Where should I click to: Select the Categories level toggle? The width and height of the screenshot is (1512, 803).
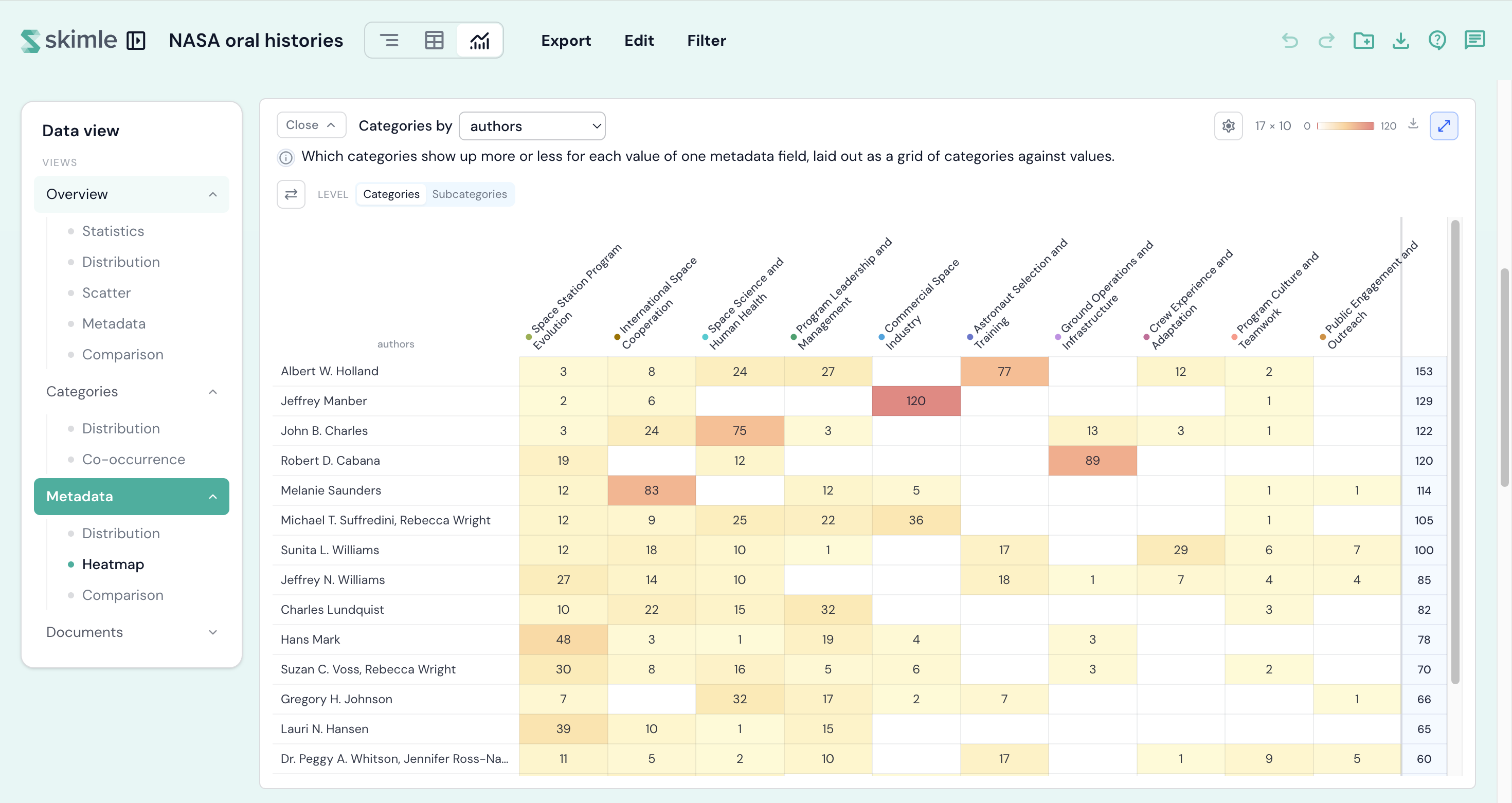coord(391,194)
